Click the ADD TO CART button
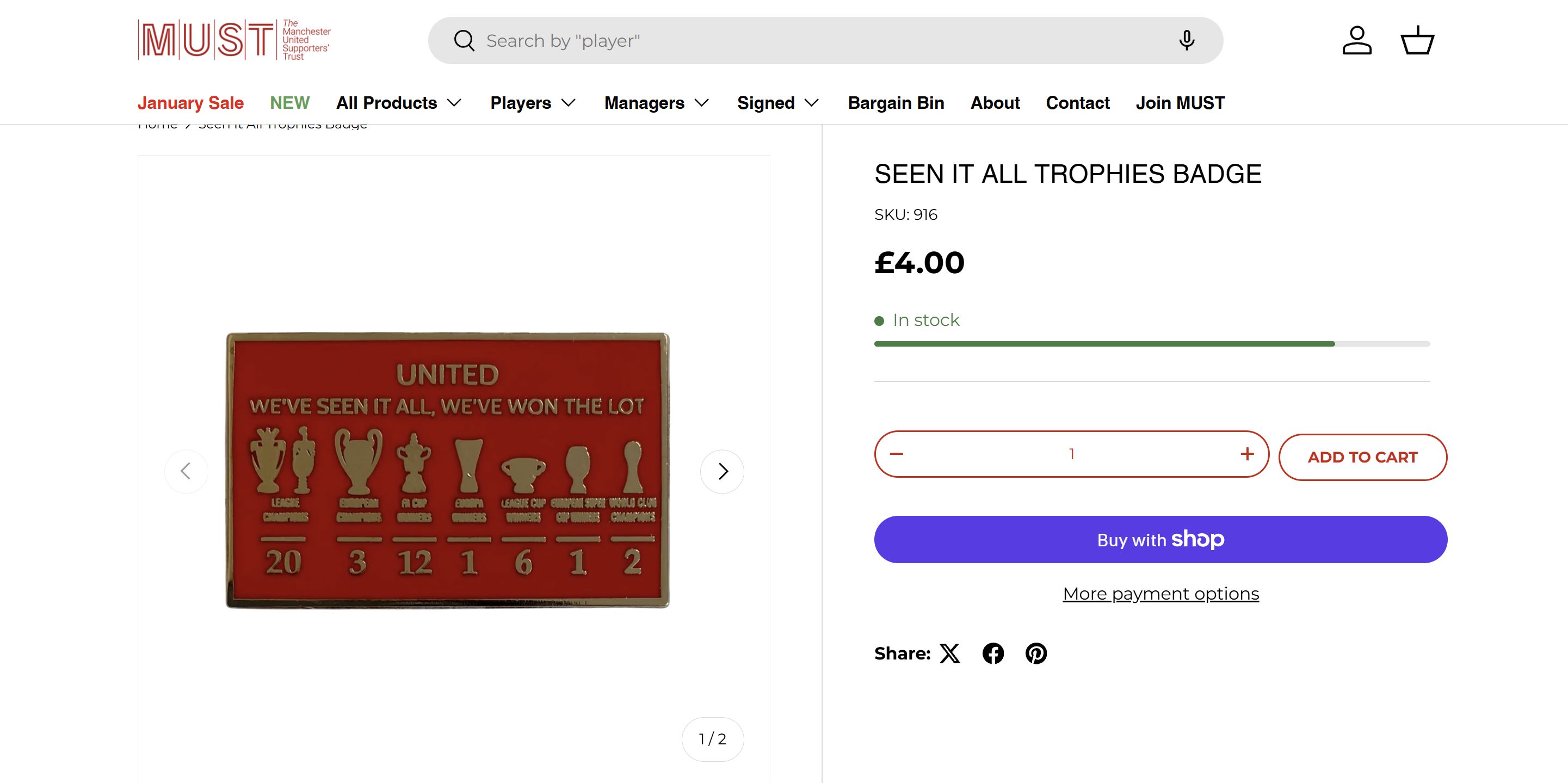The width and height of the screenshot is (1568, 783). click(x=1362, y=457)
